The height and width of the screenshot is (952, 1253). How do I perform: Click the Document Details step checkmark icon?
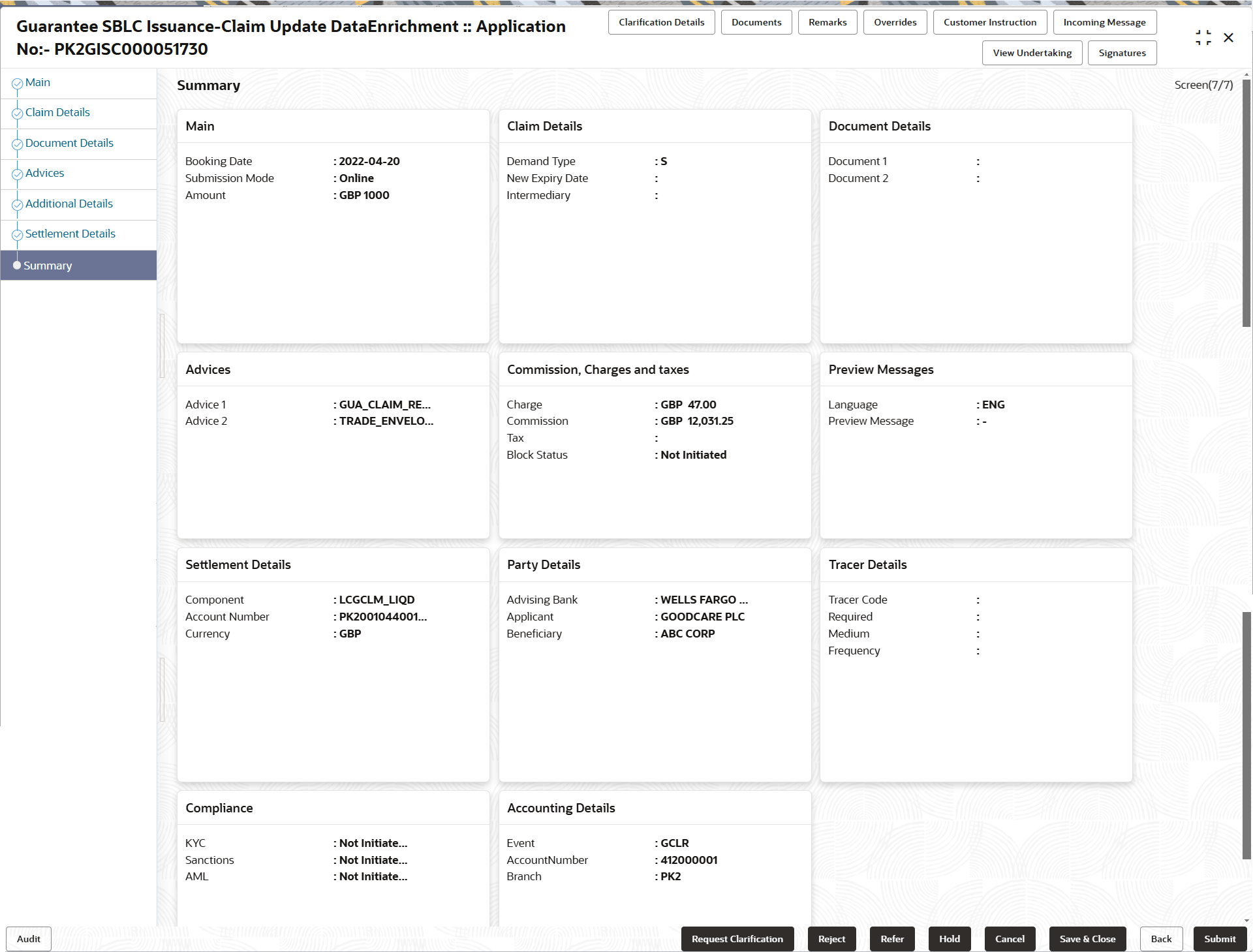pos(18,144)
